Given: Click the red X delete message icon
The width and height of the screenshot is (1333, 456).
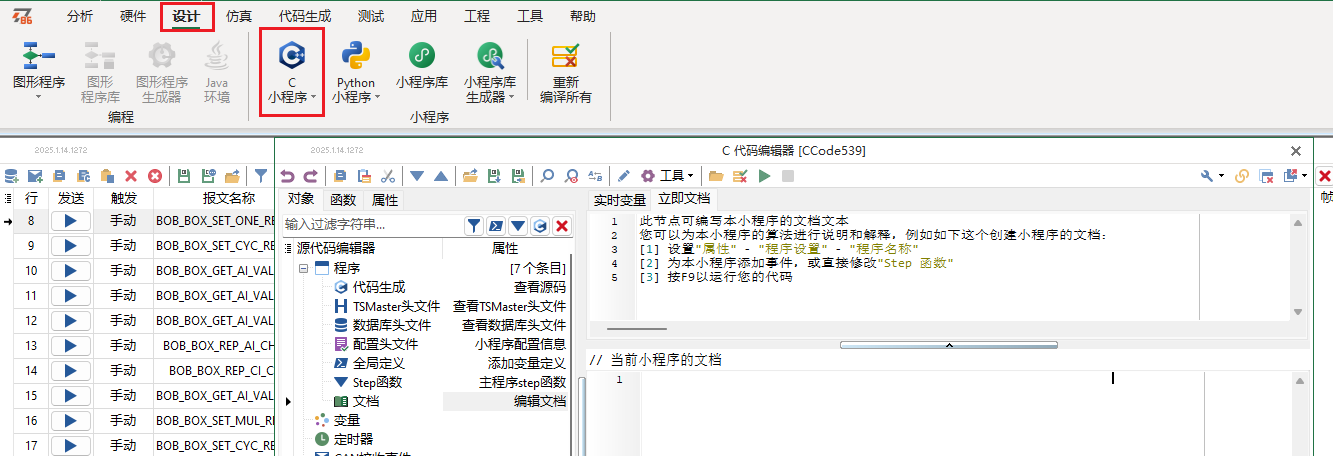Looking at the screenshot, I should click(131, 176).
